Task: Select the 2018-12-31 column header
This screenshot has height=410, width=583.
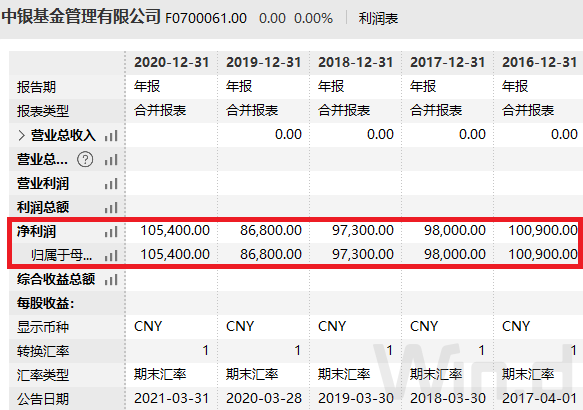Action: coord(355,62)
